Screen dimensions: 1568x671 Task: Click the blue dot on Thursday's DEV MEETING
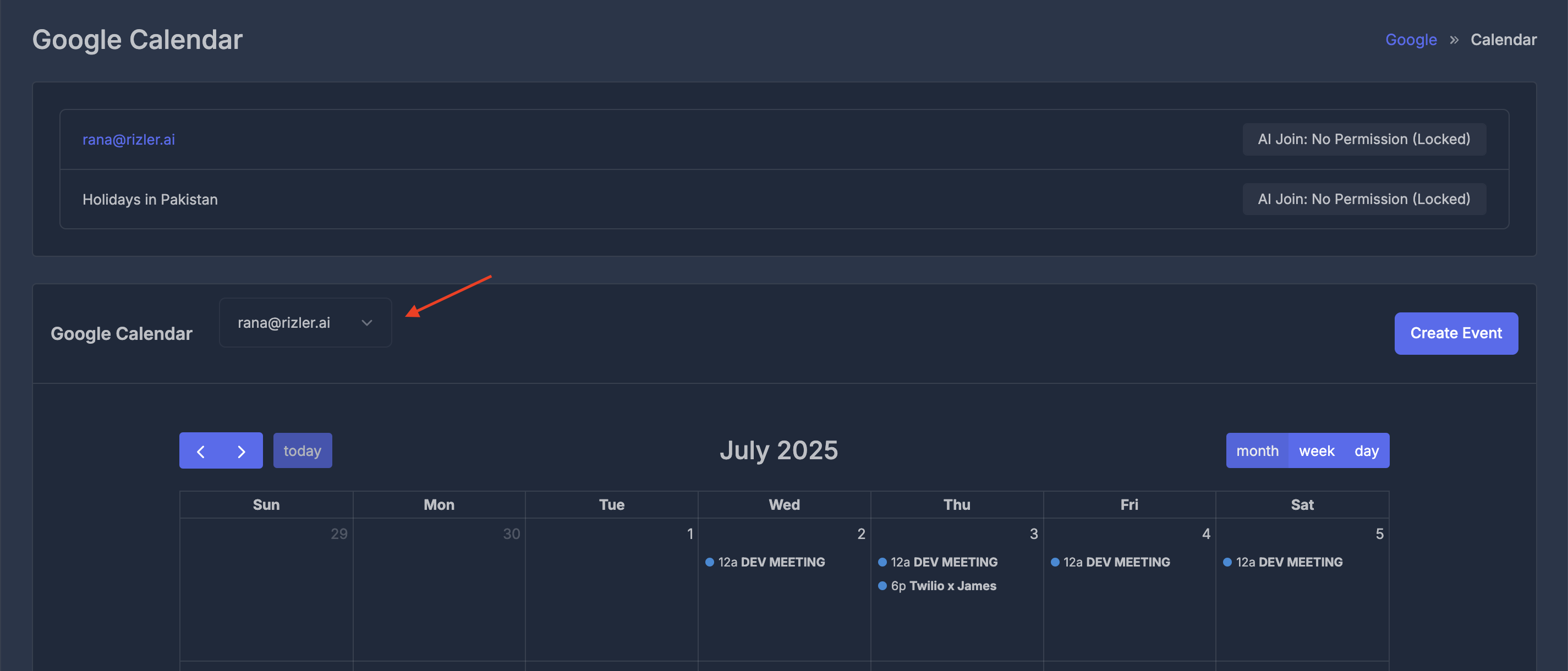882,562
